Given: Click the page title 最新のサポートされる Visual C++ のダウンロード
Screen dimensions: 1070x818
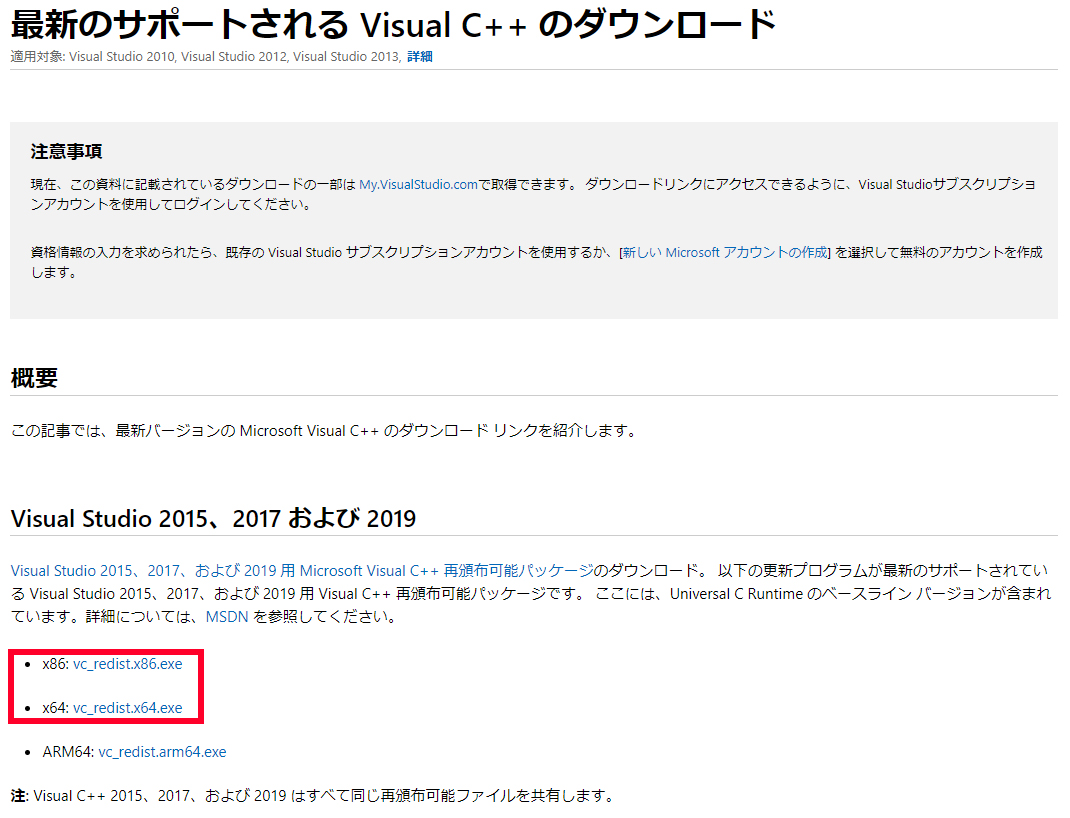Looking at the screenshot, I should [x=394, y=25].
